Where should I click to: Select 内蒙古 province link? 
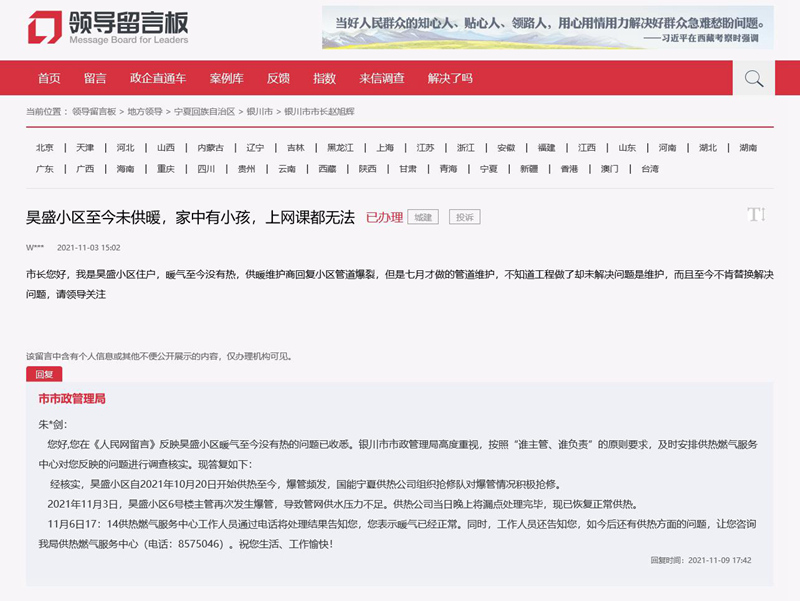point(210,147)
